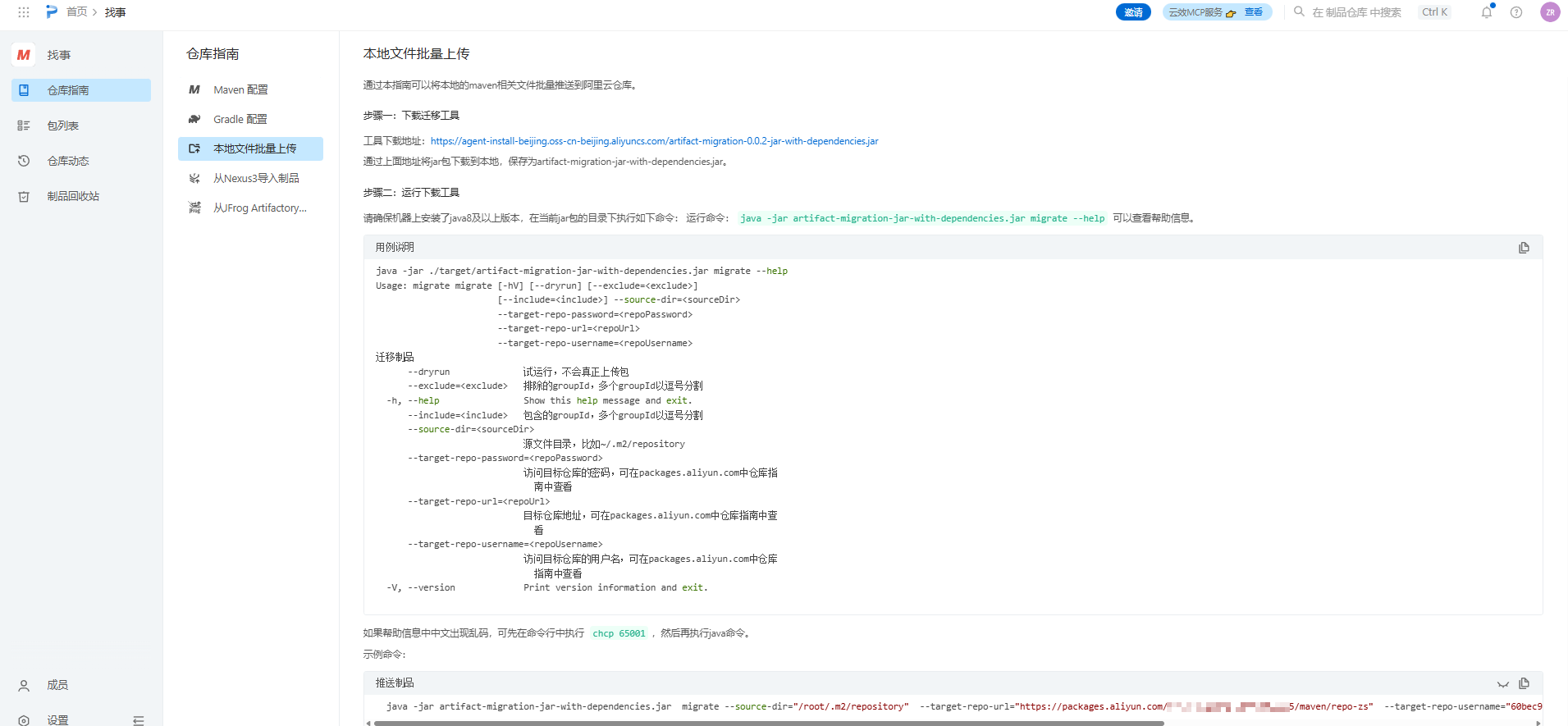Click the Ctrl K shortcut badge
The image size is (1568, 726).
[1434, 12]
